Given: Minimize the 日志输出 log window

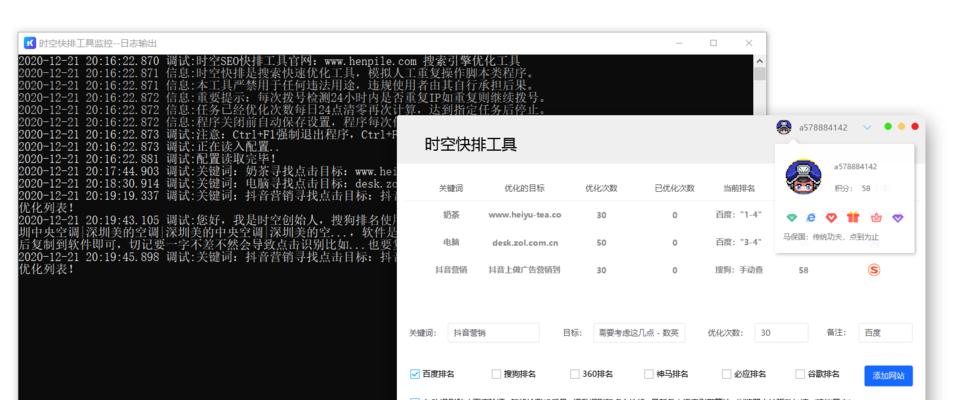Looking at the screenshot, I should (678, 43).
